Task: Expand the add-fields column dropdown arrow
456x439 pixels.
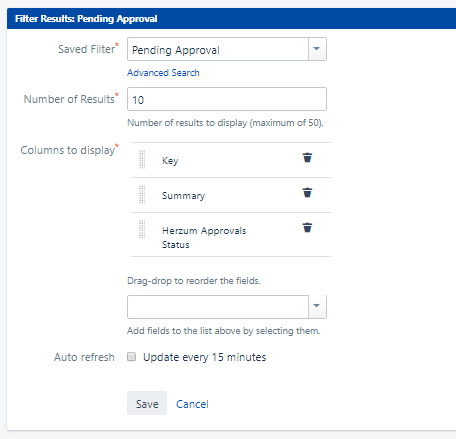Action: tap(317, 307)
